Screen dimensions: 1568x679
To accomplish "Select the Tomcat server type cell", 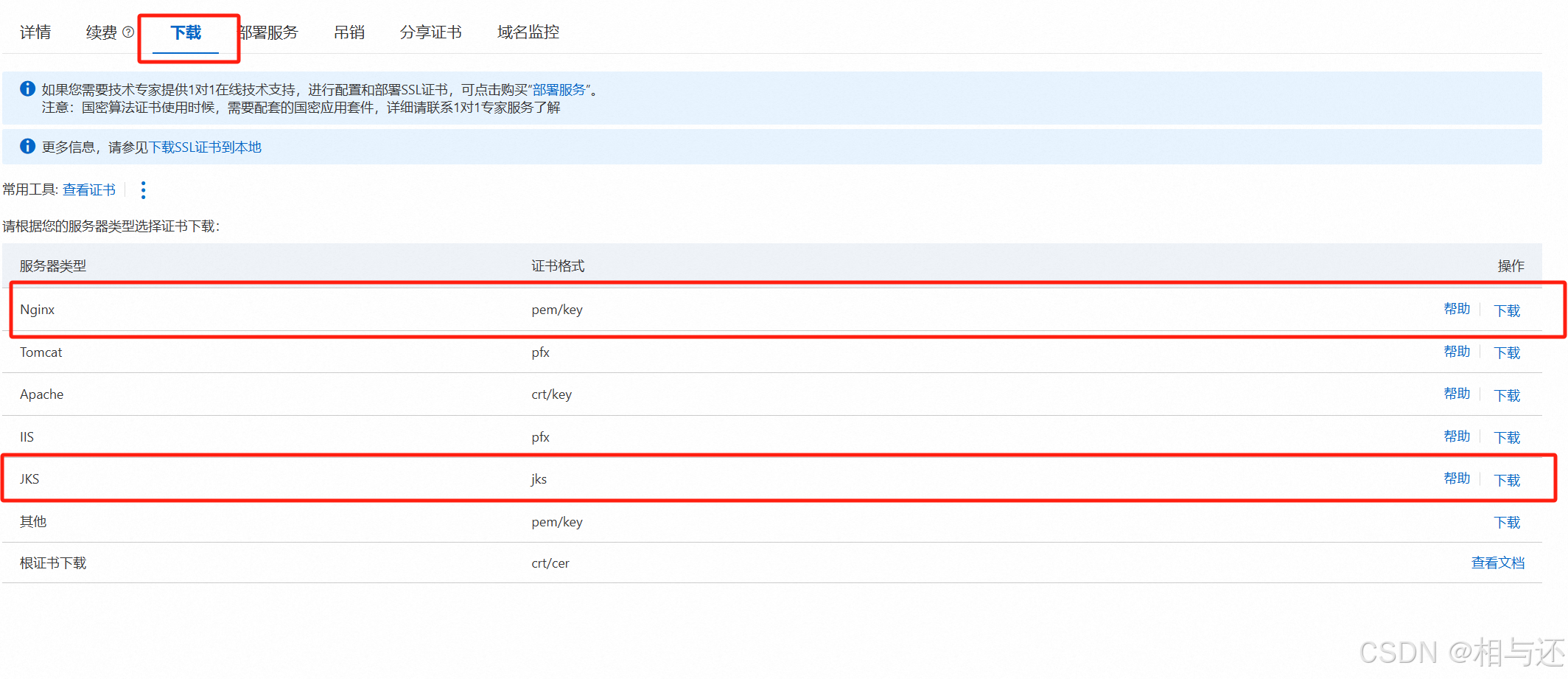I will coord(41,352).
